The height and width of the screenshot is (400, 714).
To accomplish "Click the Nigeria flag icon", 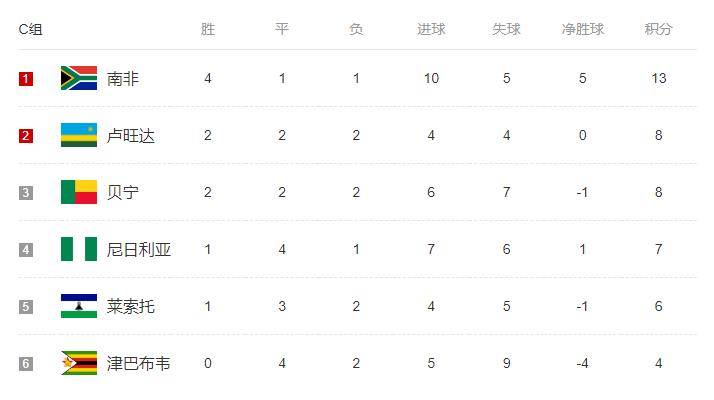I will click(x=79, y=249).
